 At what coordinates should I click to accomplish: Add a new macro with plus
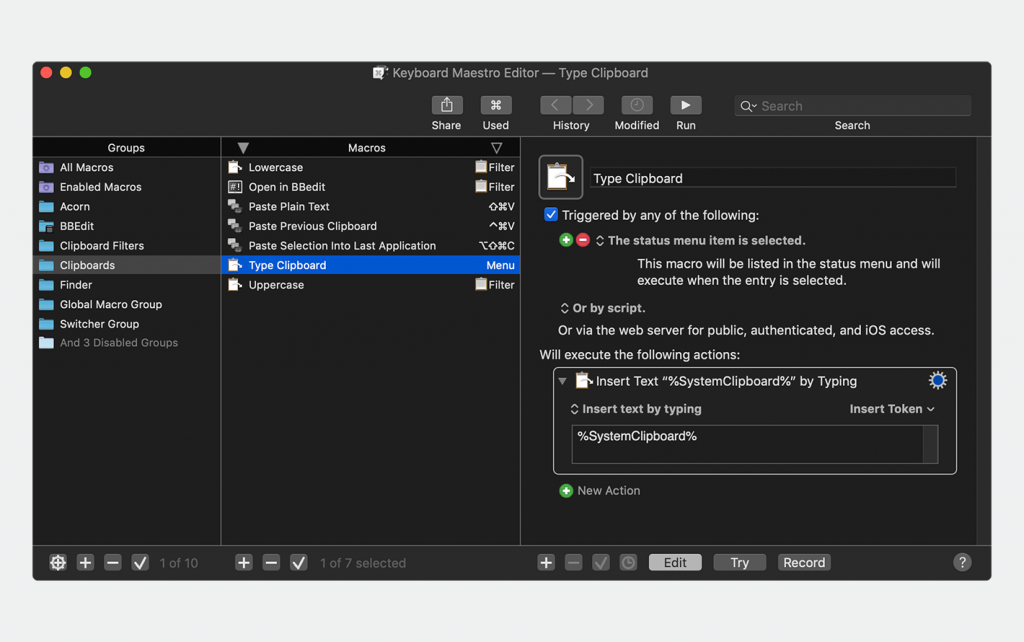[244, 562]
